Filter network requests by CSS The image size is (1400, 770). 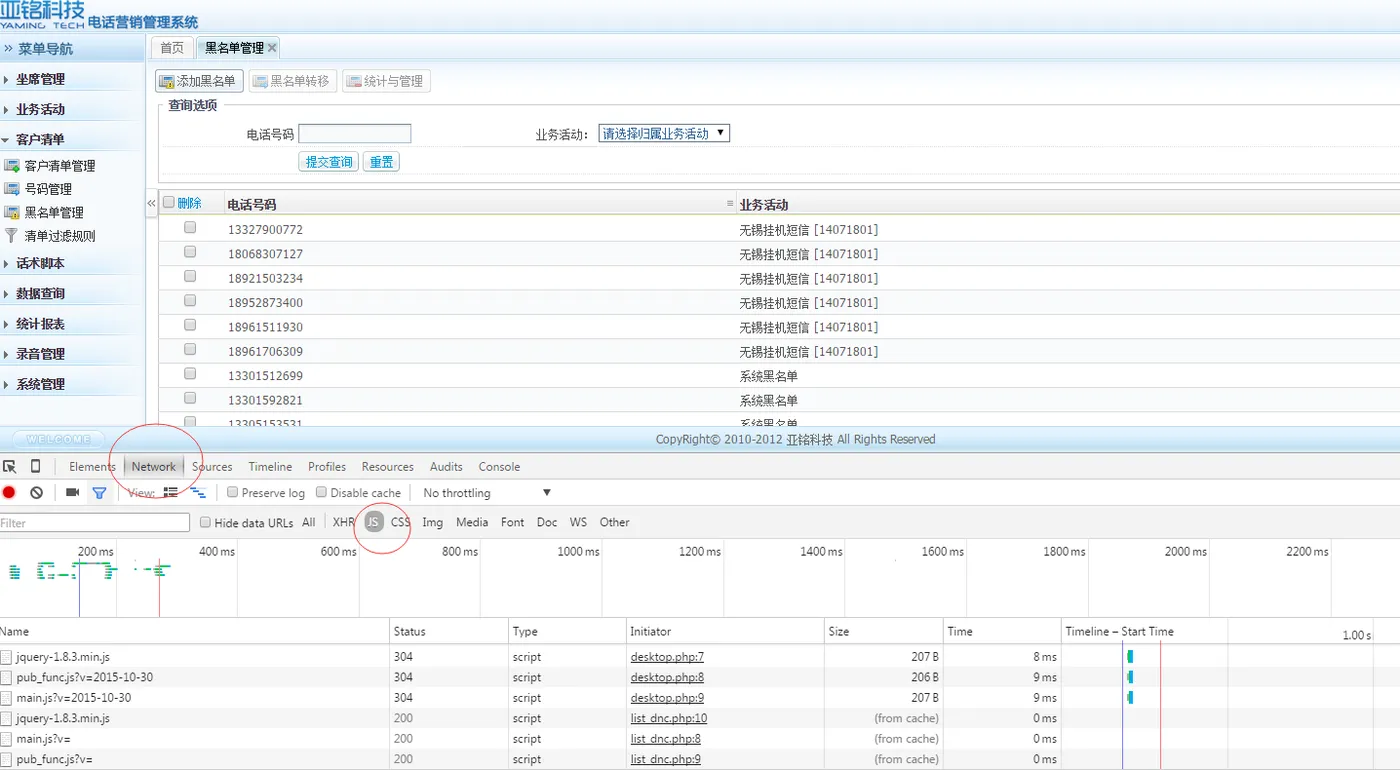click(401, 522)
